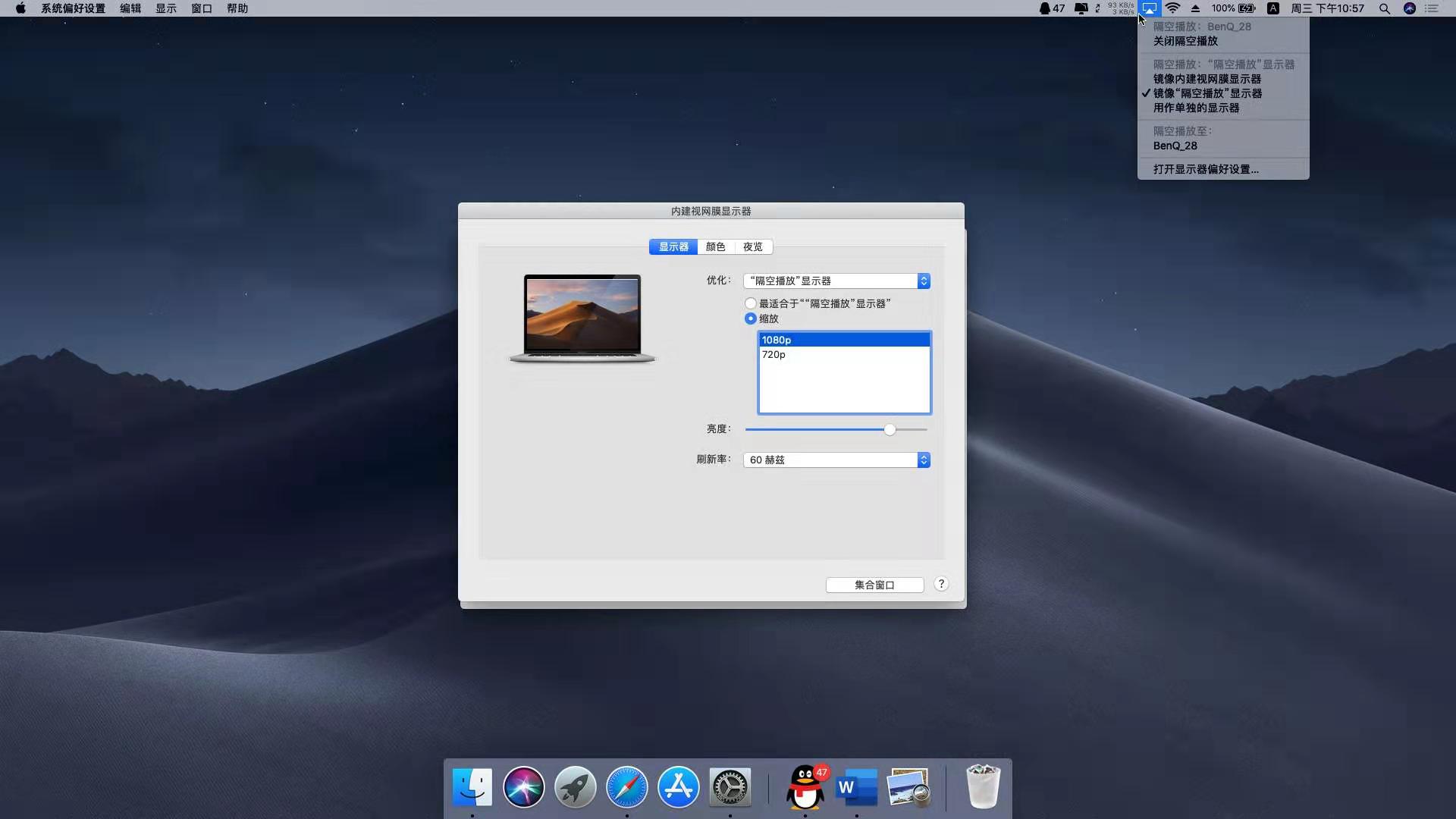Launch Launchpad rocket icon in Dock
This screenshot has width=1456, height=819.
coord(575,787)
